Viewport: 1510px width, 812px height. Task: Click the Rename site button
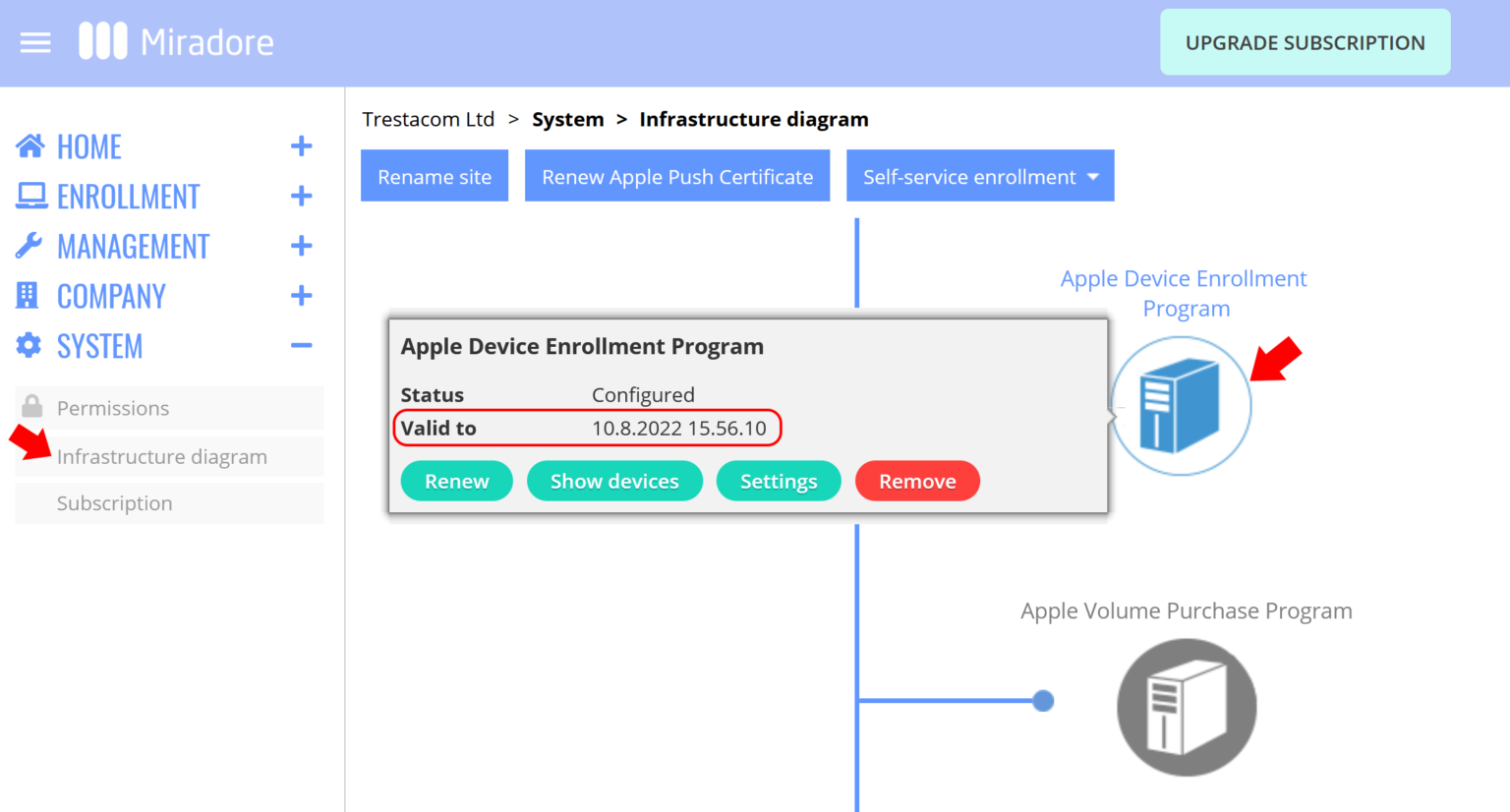click(x=435, y=175)
